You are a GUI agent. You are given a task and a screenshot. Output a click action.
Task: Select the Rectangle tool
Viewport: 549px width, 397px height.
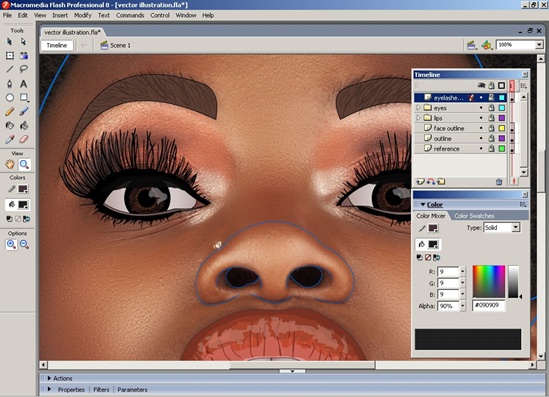click(x=23, y=98)
